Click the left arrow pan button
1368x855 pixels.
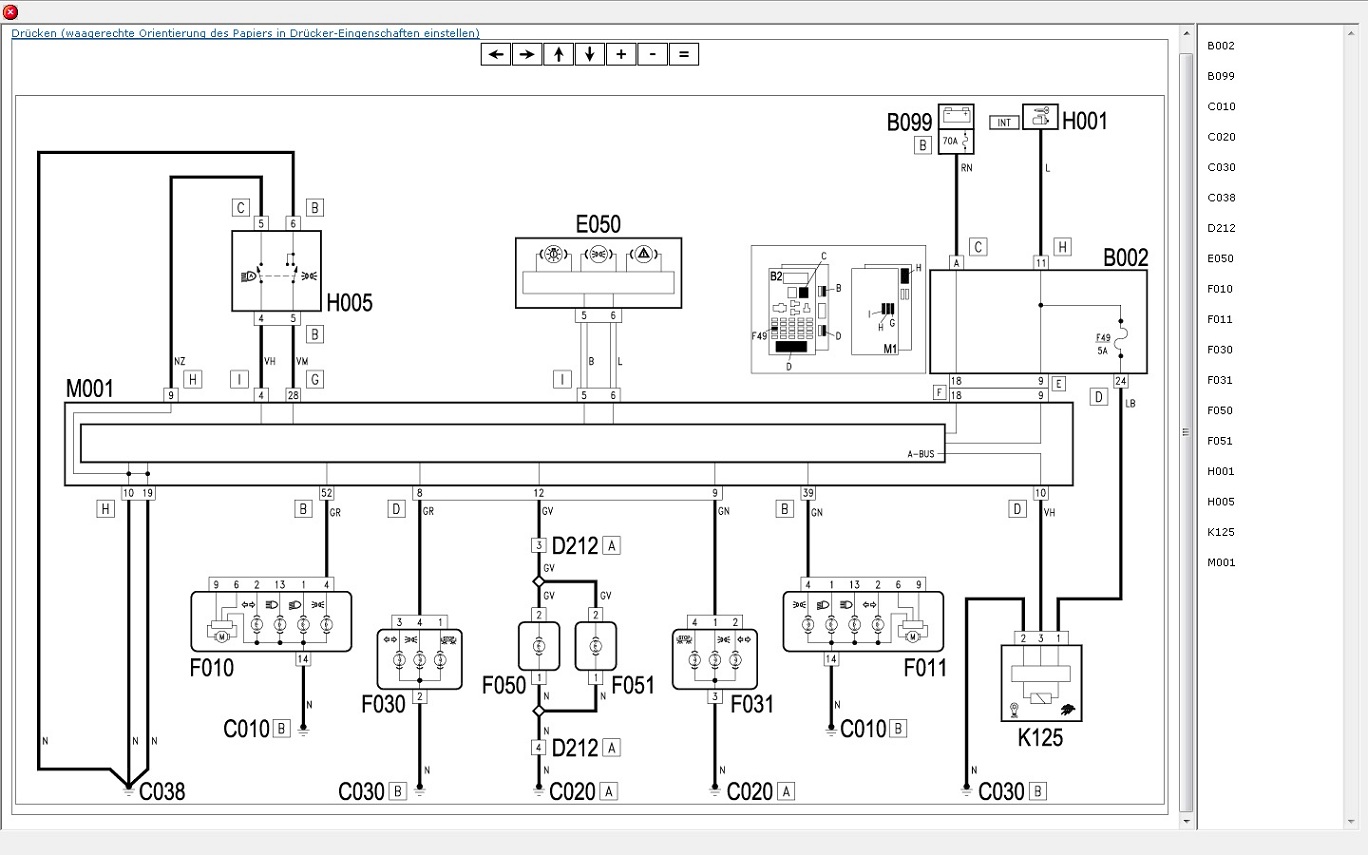coord(496,54)
